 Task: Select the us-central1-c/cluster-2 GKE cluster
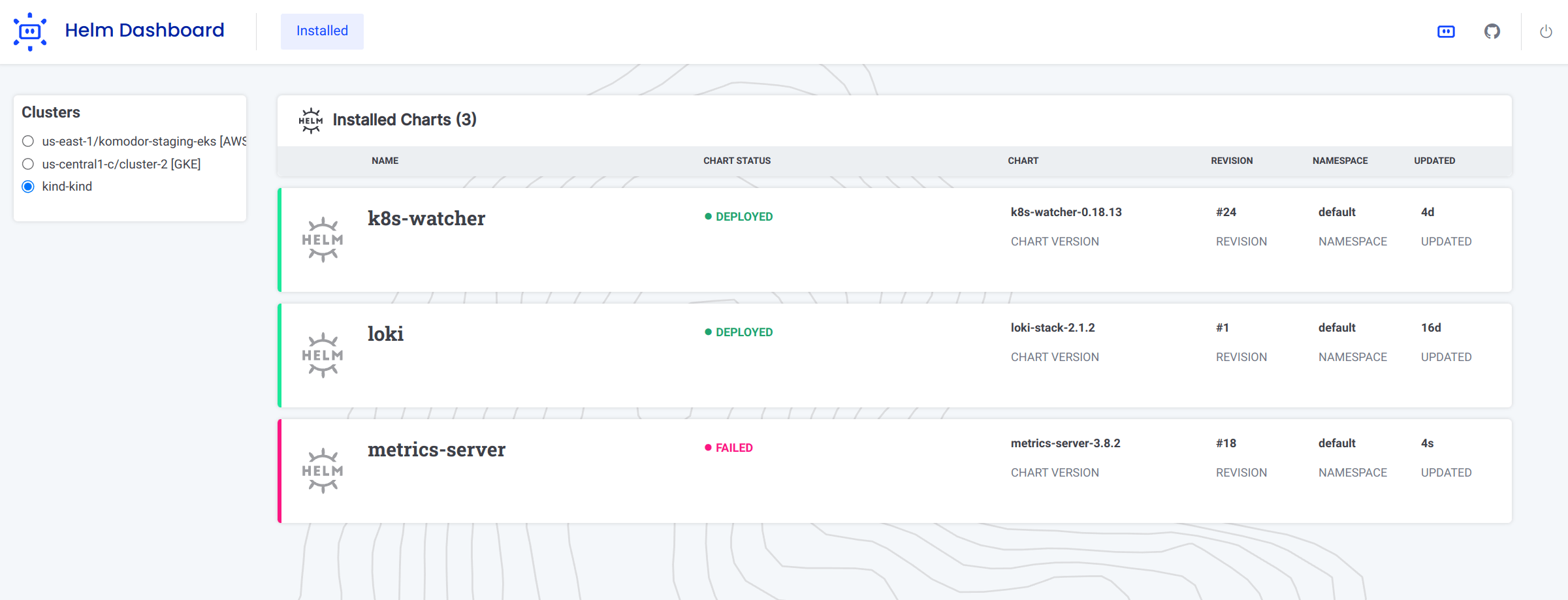pos(27,164)
